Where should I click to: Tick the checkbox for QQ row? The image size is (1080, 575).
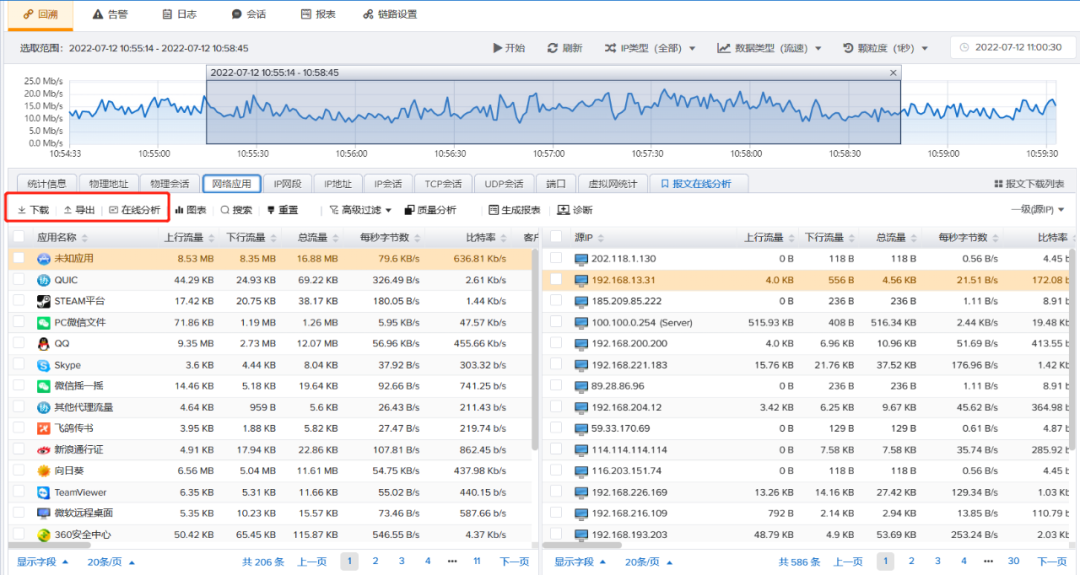pos(19,343)
